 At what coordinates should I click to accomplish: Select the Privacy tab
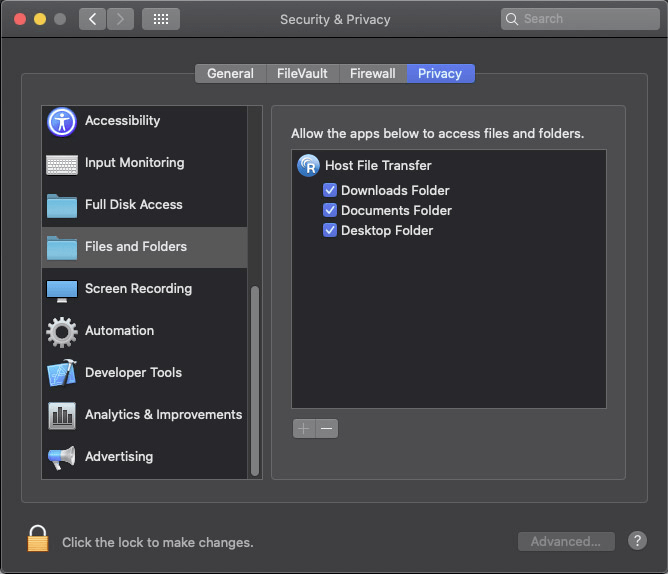(440, 73)
